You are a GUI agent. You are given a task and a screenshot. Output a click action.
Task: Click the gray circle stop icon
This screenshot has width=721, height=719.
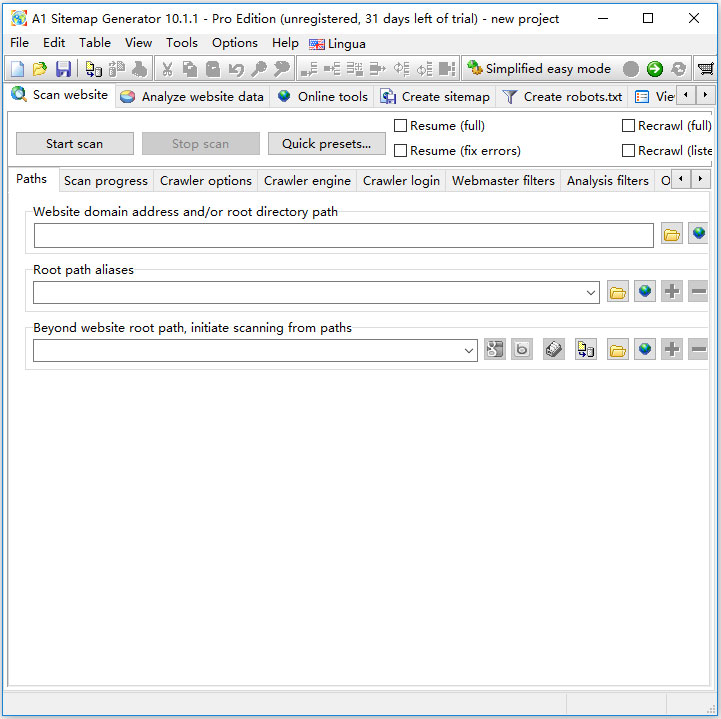click(x=631, y=69)
